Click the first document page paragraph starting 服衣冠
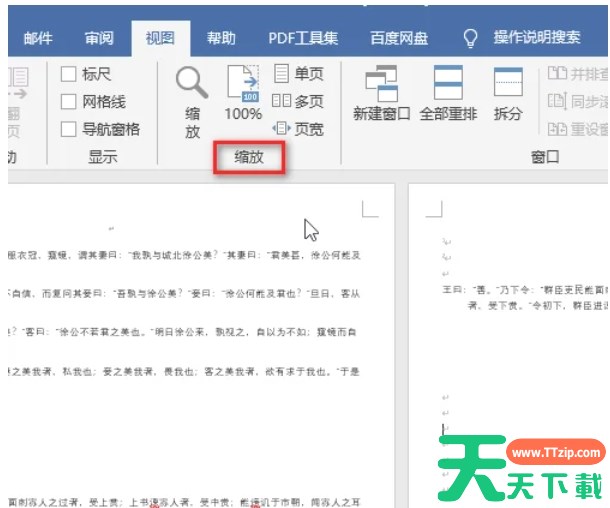The width and height of the screenshot is (610, 508). [184, 256]
